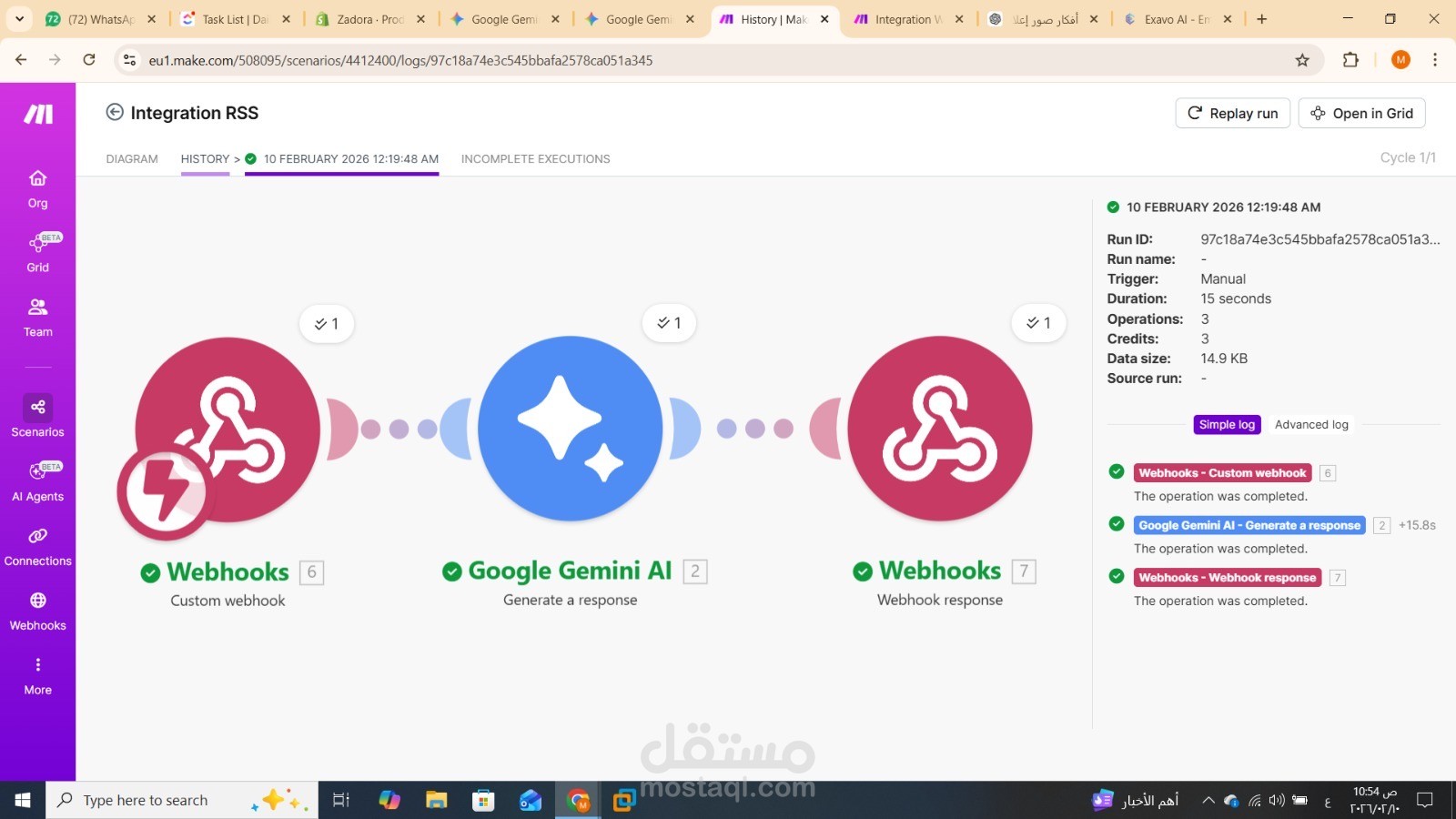Open the volume control in the system tray
Screen dimensions: 1456x819
coord(1277,801)
